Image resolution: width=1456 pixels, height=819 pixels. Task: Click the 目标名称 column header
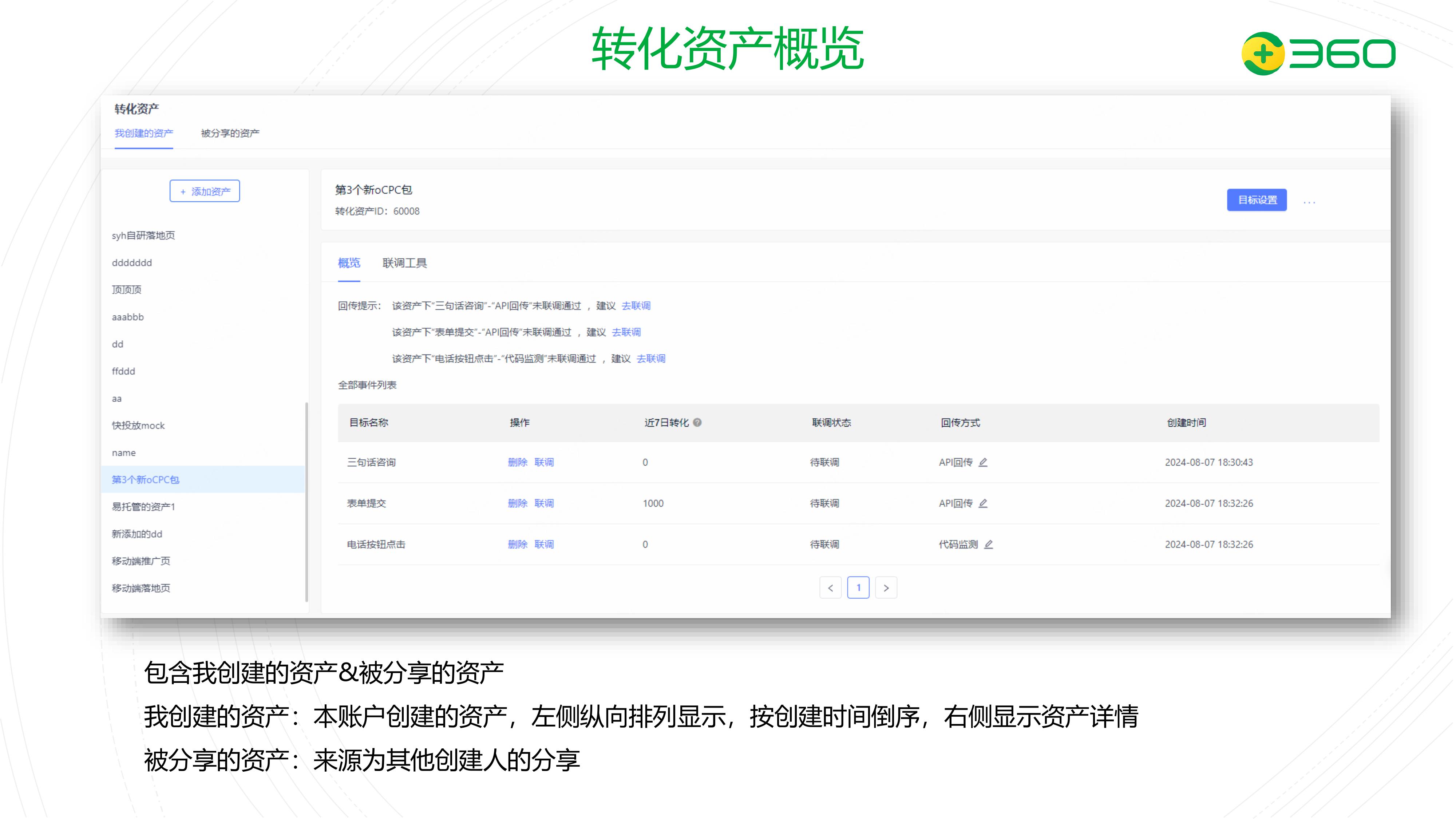coord(368,423)
